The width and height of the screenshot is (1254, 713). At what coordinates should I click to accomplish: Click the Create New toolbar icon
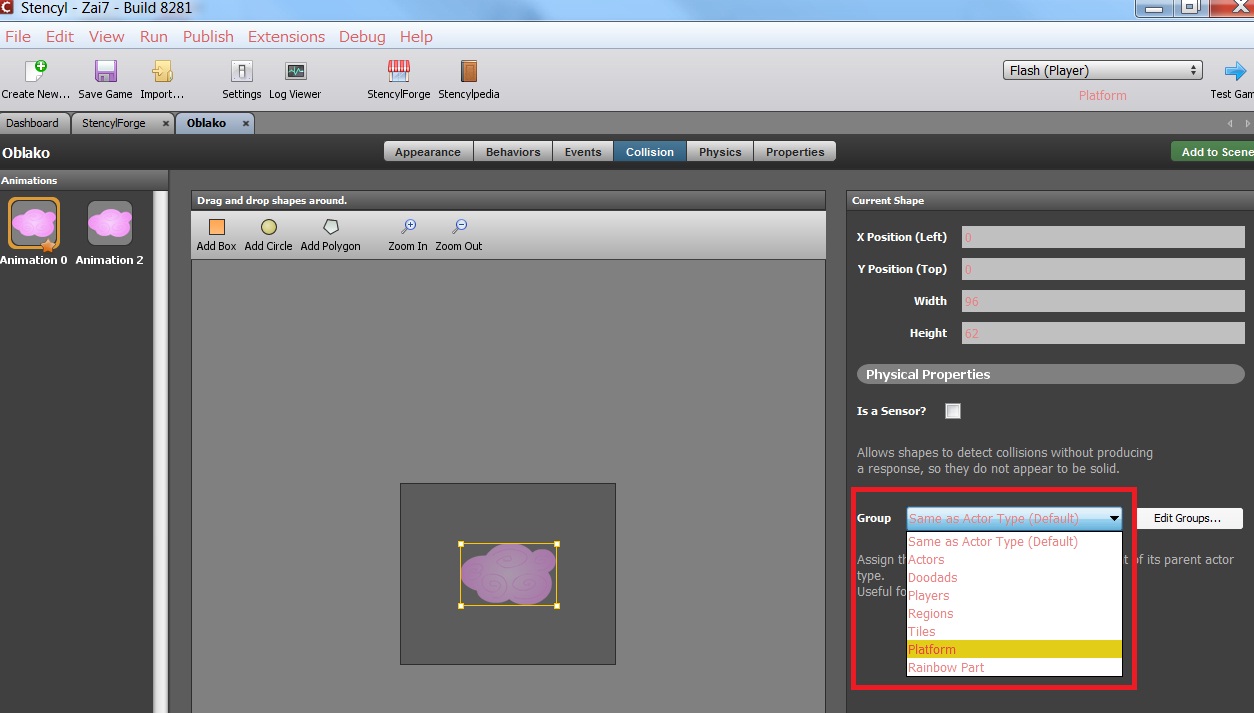(x=35, y=73)
